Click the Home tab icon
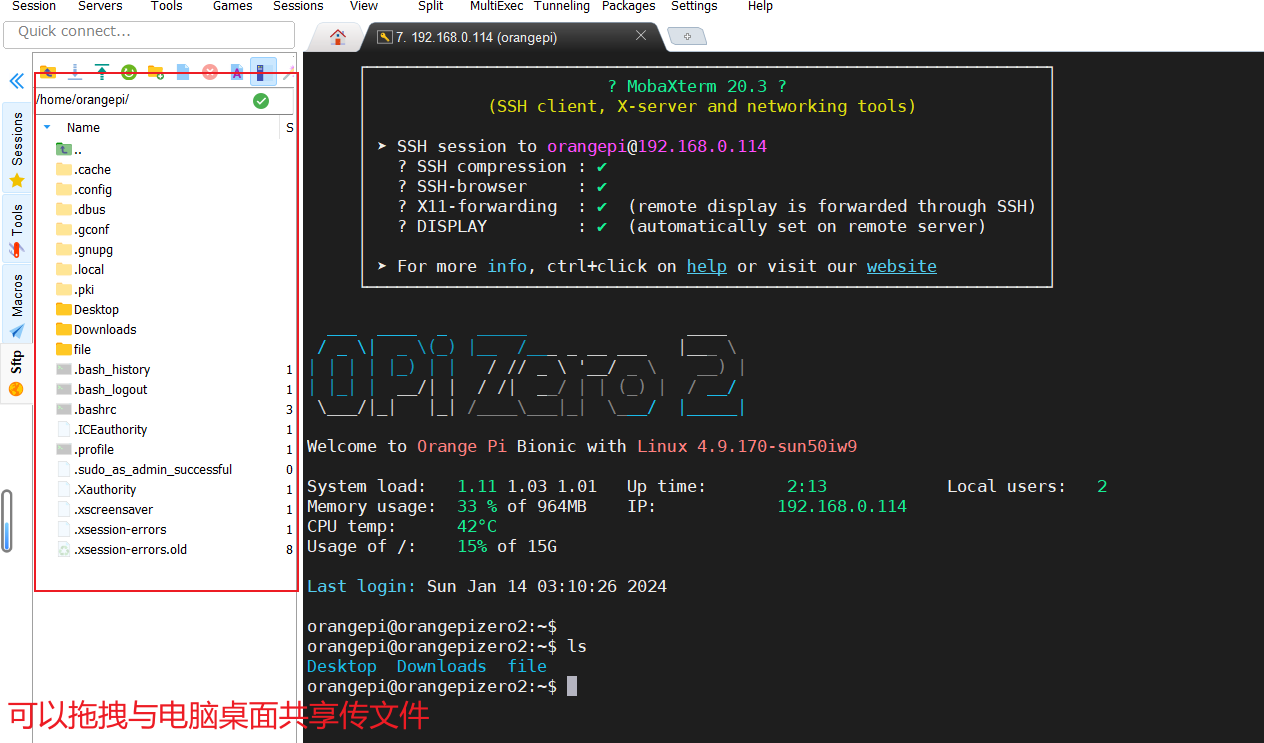 pos(338,37)
